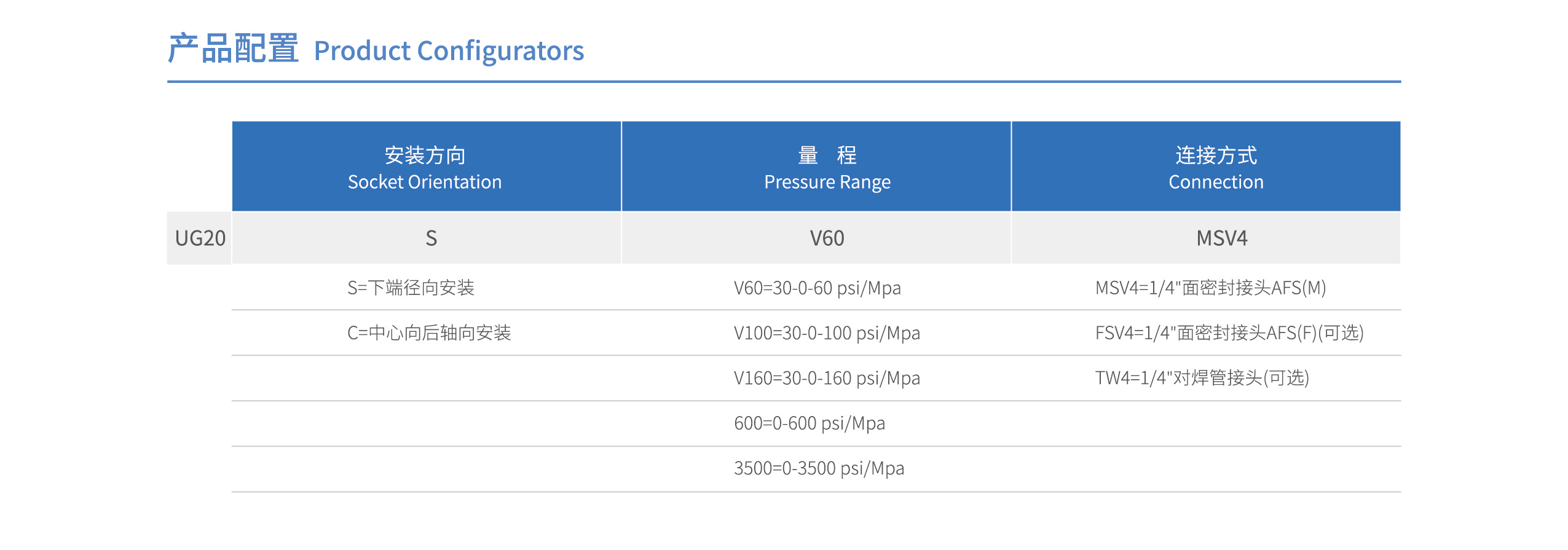Pick the 3500=0-3500 psi/Mpa range
The width and height of the screenshot is (1568, 550).
[x=819, y=468]
